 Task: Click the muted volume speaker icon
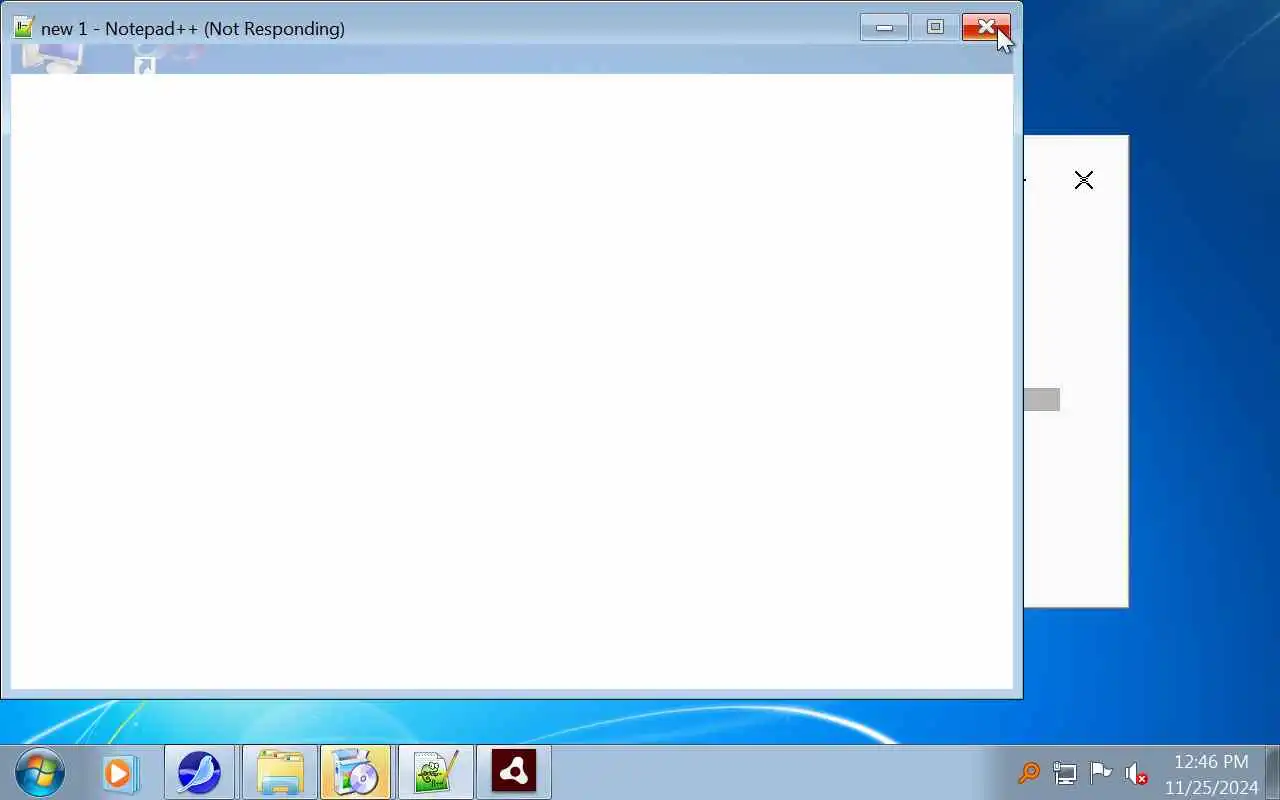click(1136, 773)
